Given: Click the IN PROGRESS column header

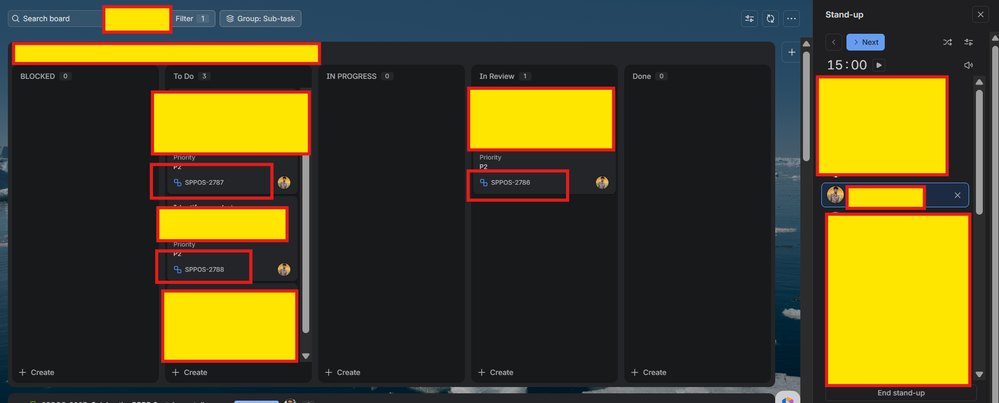Looking at the screenshot, I should click(351, 76).
